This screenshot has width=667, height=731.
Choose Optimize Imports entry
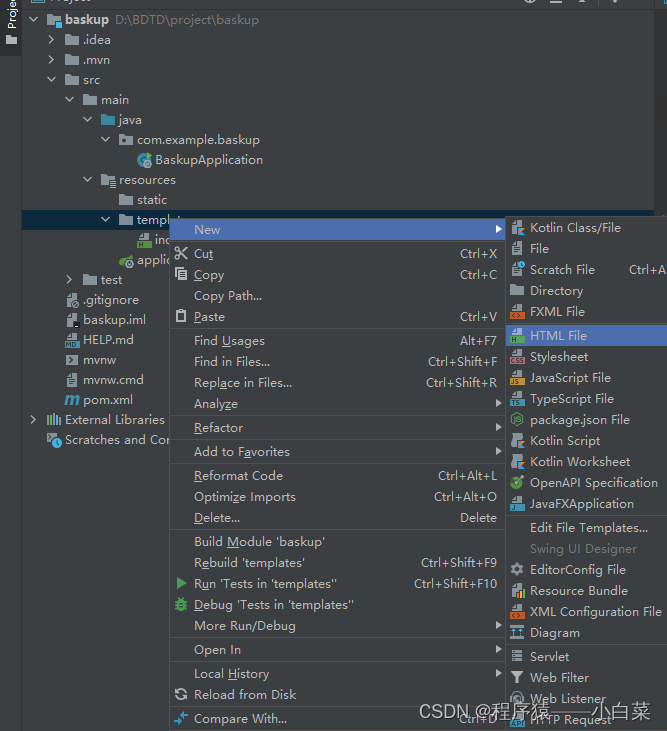coord(337,497)
